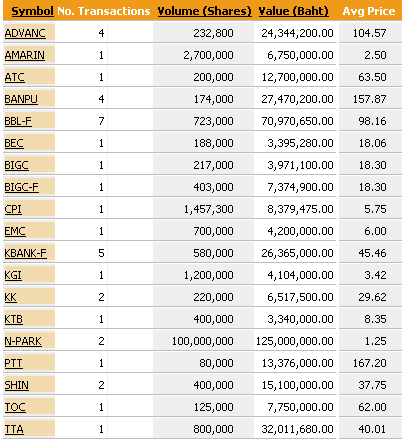Open the SHIN symbol link
This screenshot has width=402, height=439.
coord(17,385)
